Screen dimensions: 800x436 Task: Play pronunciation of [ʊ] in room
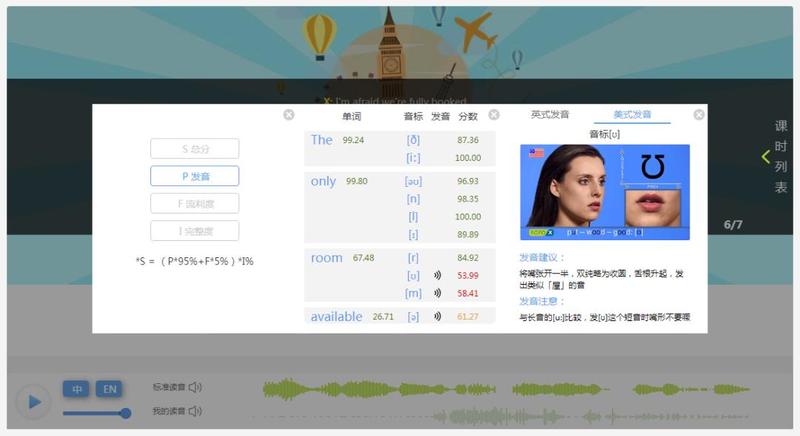click(437, 275)
